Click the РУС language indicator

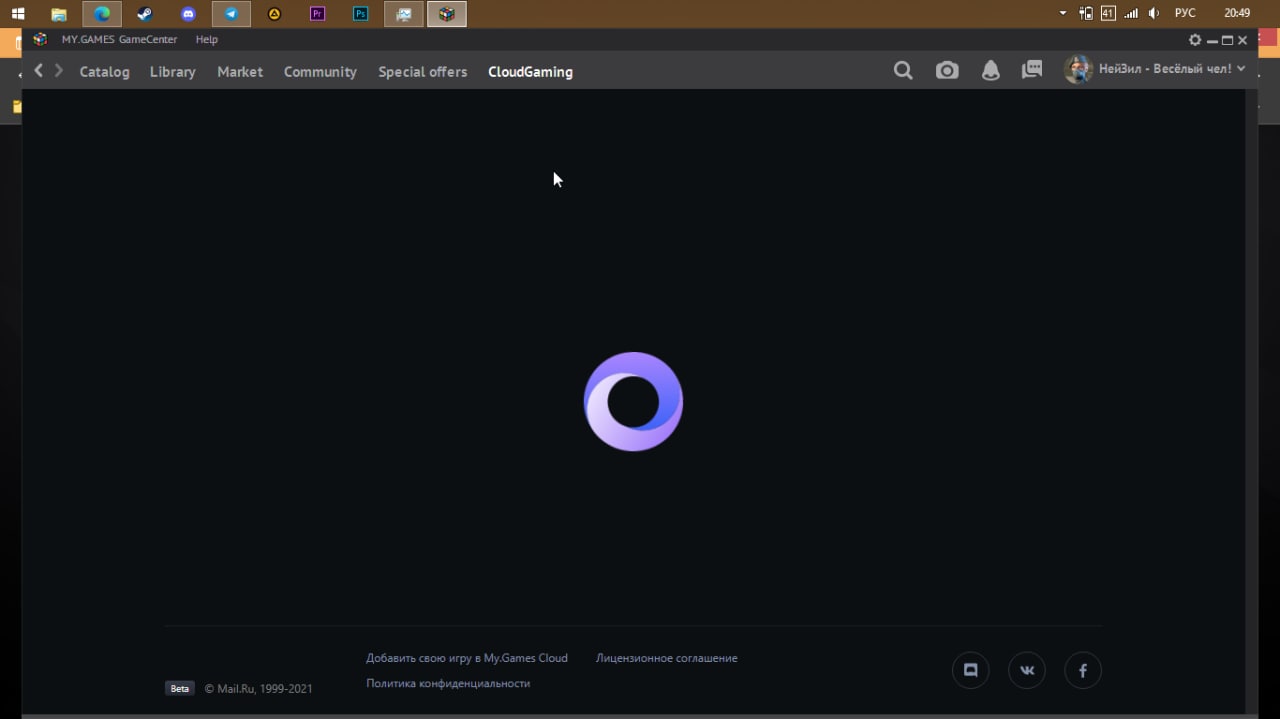tap(1185, 13)
